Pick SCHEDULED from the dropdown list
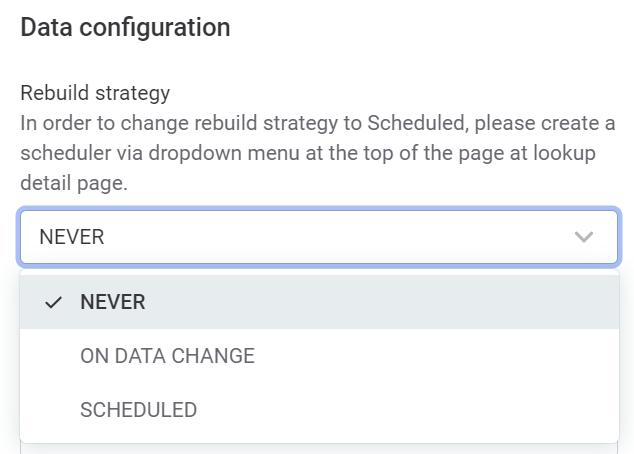 point(138,410)
